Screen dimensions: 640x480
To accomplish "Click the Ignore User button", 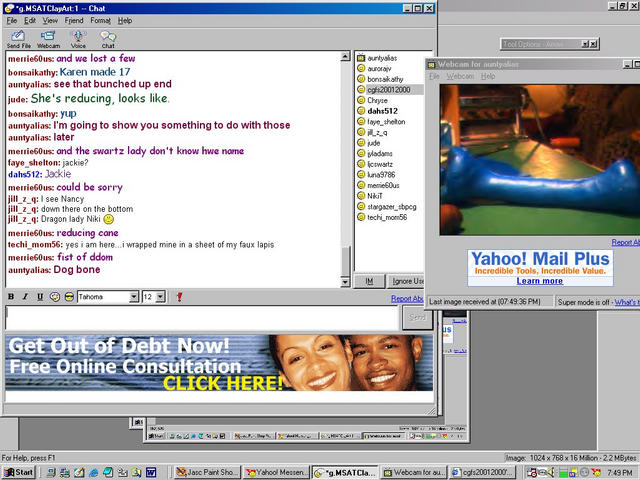I will [406, 281].
